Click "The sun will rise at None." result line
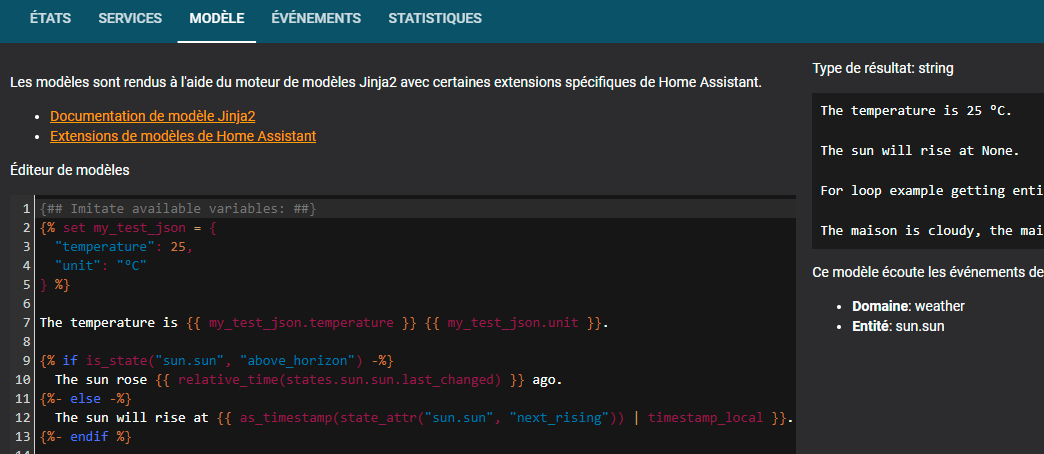 pos(919,150)
